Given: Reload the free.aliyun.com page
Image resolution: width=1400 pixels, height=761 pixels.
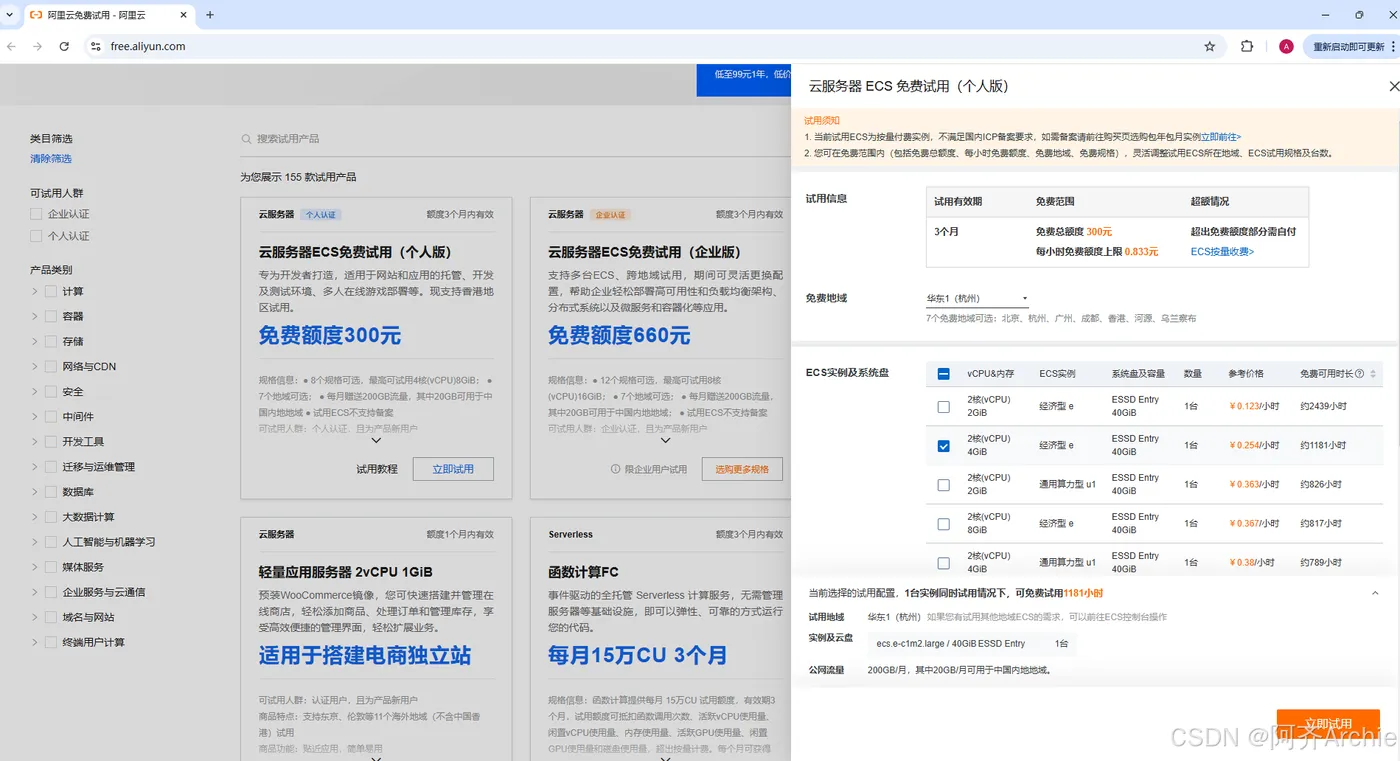Looking at the screenshot, I should coord(64,46).
